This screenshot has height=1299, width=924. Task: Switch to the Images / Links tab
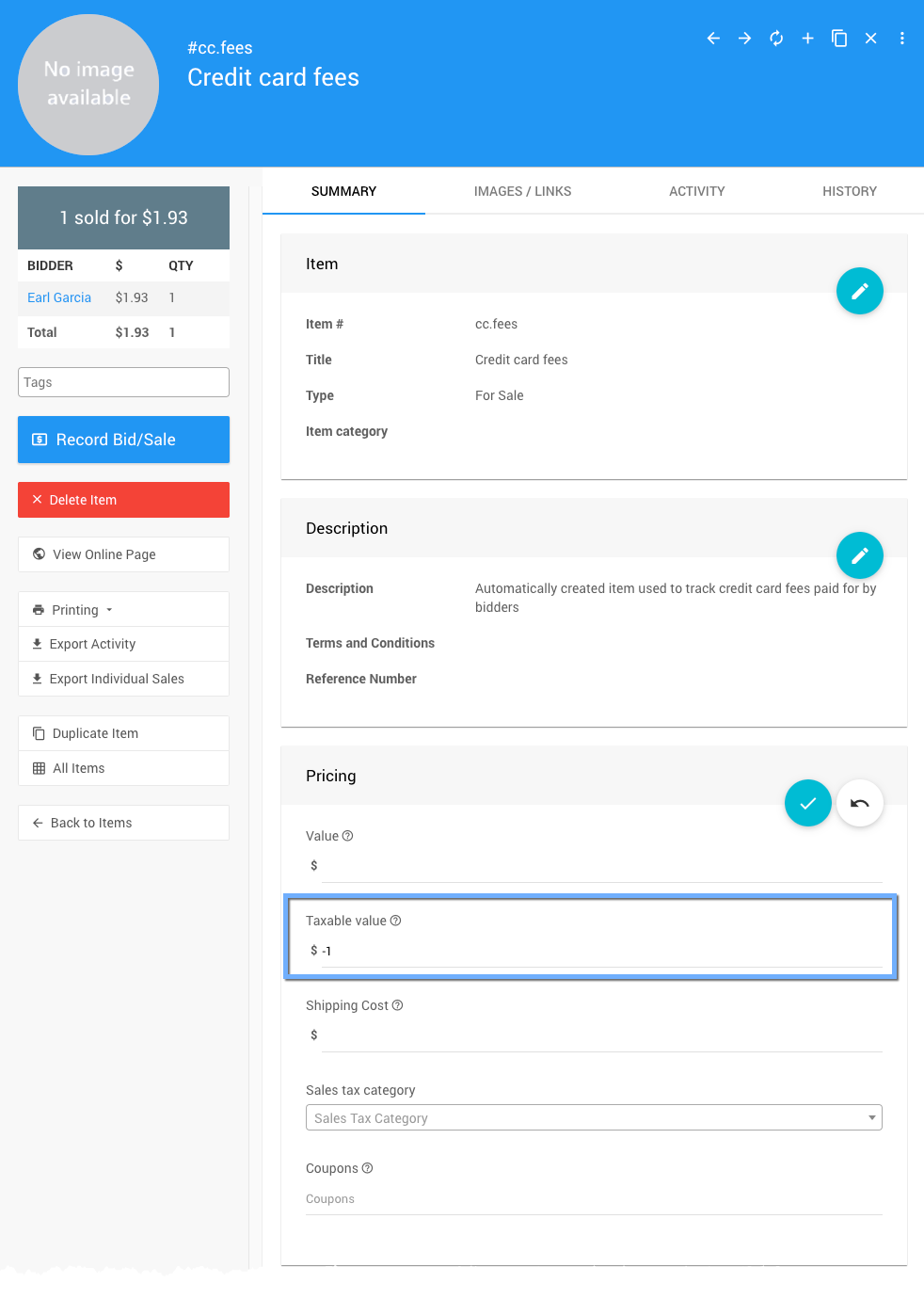pyautogui.click(x=522, y=191)
